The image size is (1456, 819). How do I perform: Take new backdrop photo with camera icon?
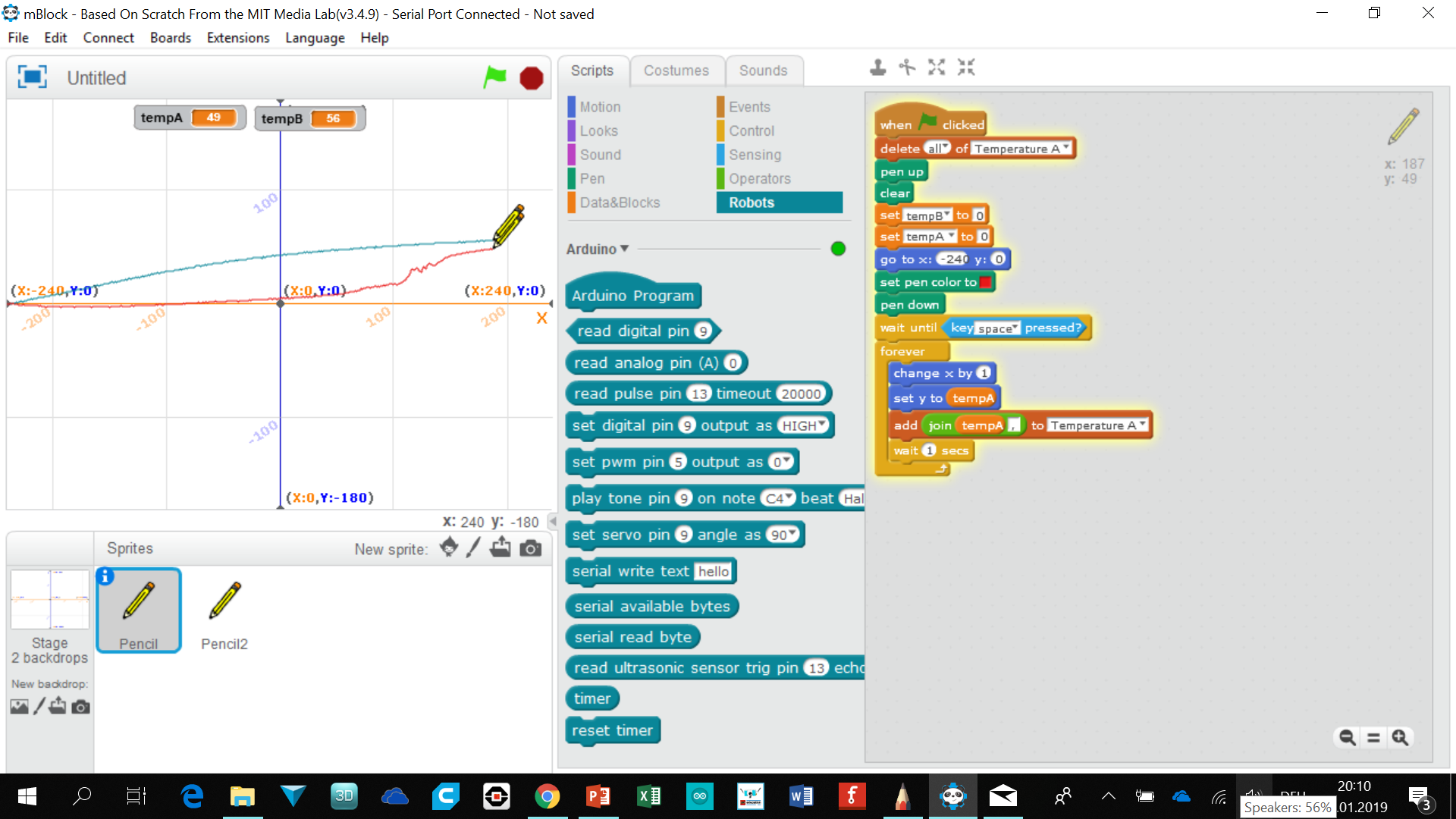(81, 707)
